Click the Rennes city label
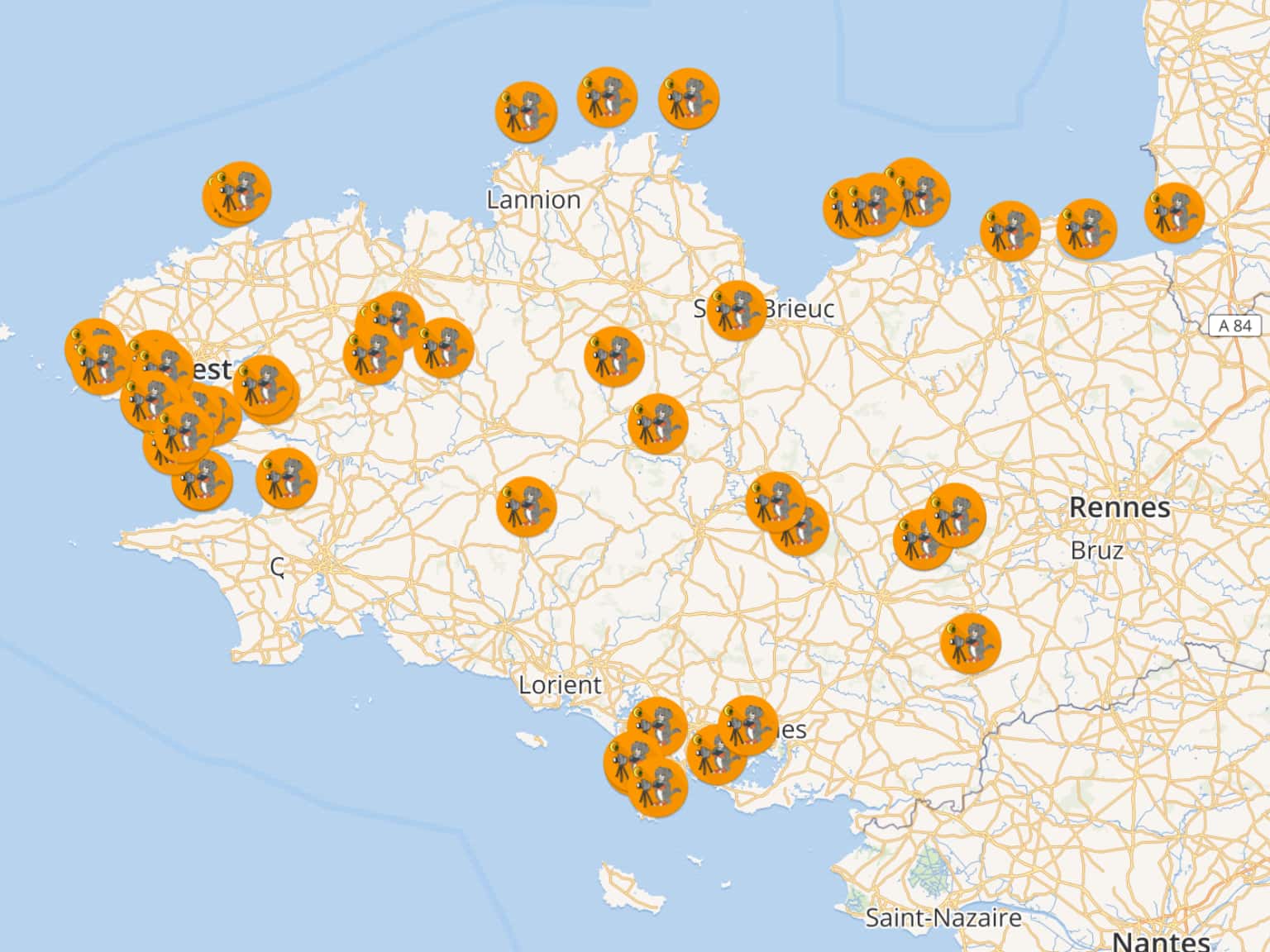The height and width of the screenshot is (952, 1270). [x=1119, y=507]
